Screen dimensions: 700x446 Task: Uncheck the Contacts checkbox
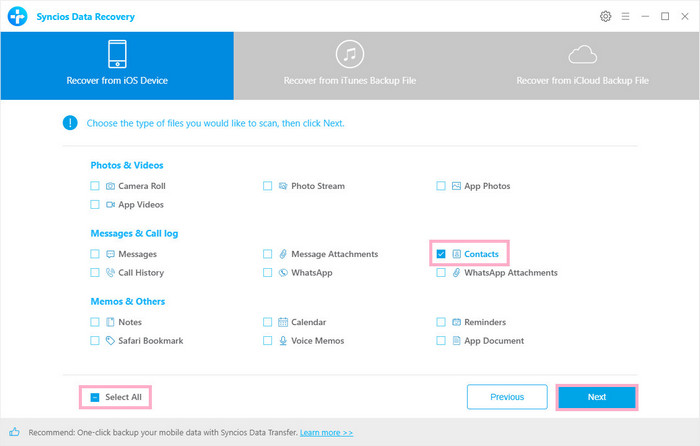point(441,254)
